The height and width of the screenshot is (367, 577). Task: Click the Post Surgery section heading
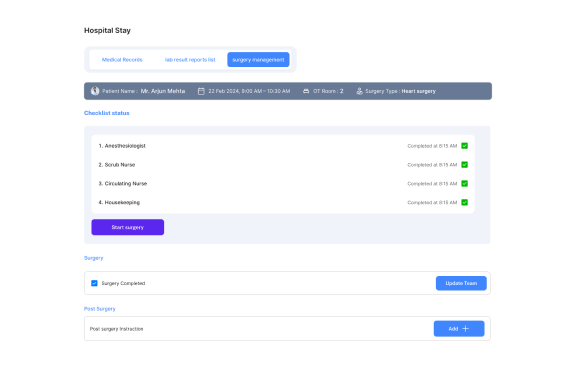(x=100, y=309)
